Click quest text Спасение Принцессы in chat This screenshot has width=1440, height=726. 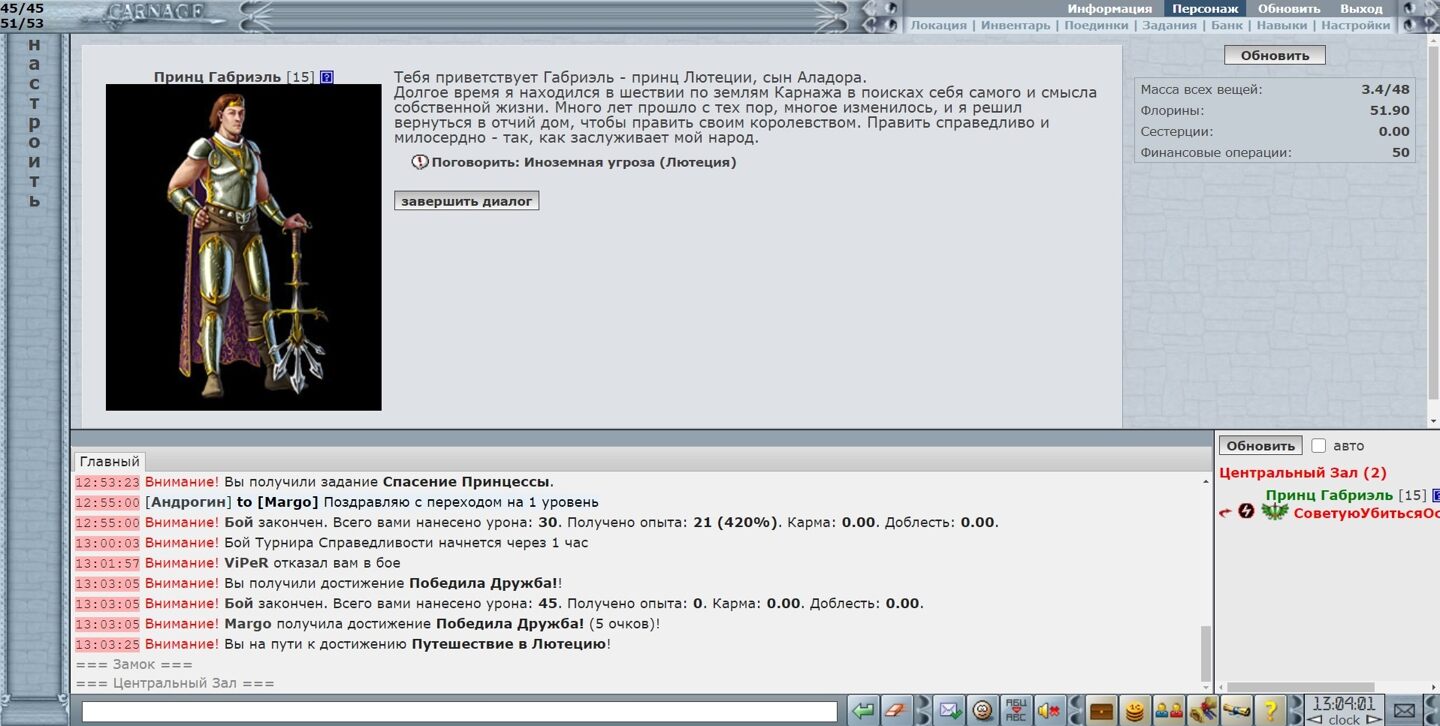coord(466,482)
